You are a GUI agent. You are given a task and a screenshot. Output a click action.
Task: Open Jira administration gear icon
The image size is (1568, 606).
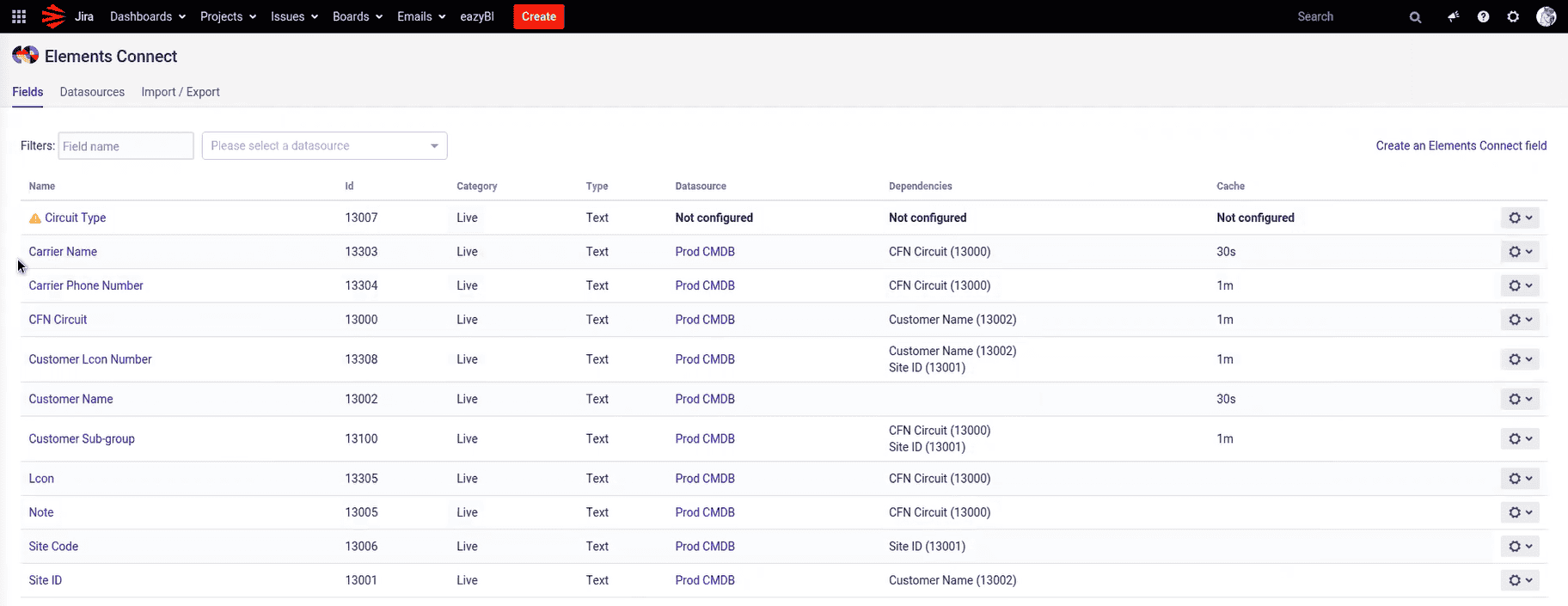coord(1513,16)
